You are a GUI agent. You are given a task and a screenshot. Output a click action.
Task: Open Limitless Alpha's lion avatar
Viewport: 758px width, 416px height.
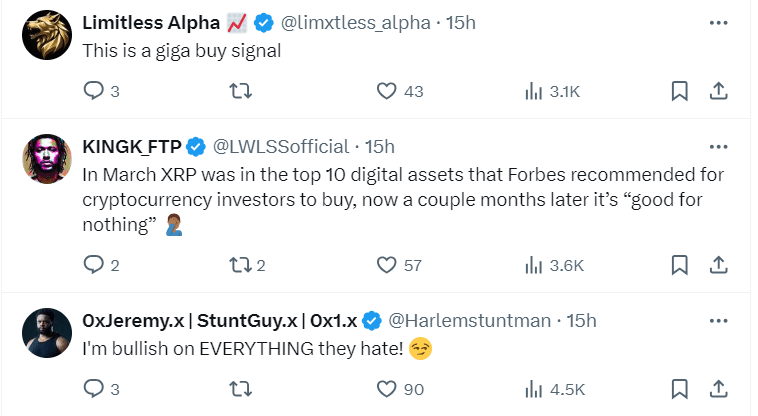(42, 33)
